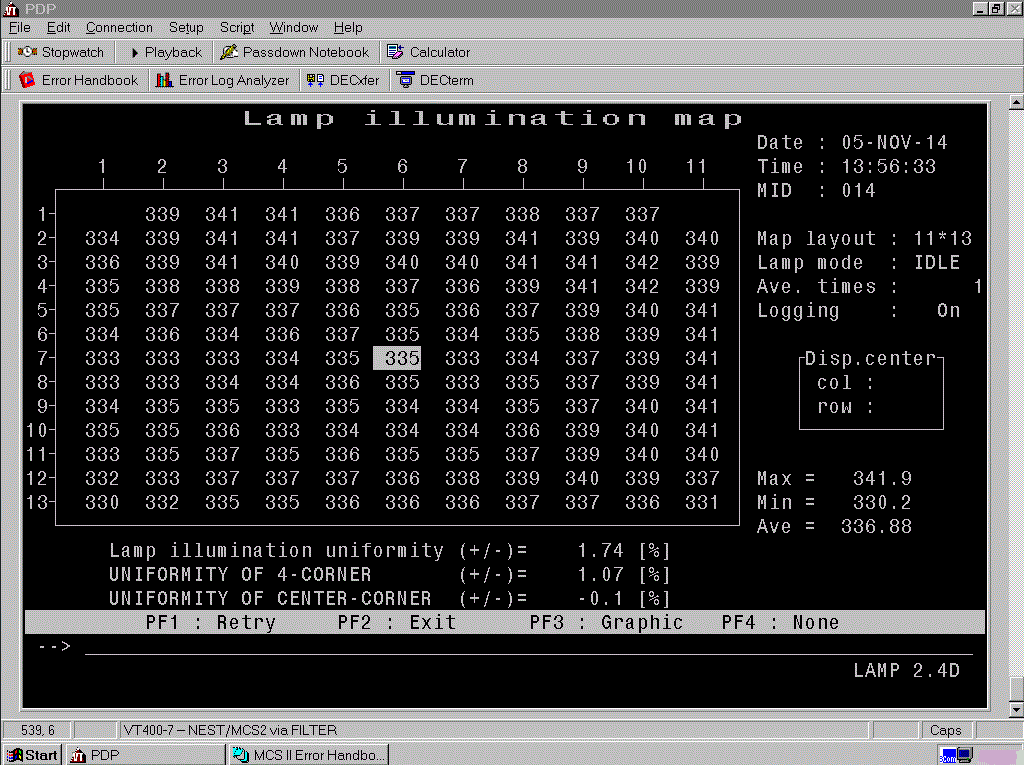1024x765 pixels.
Task: Click the 342 cell in row 3
Action: [x=642, y=263]
